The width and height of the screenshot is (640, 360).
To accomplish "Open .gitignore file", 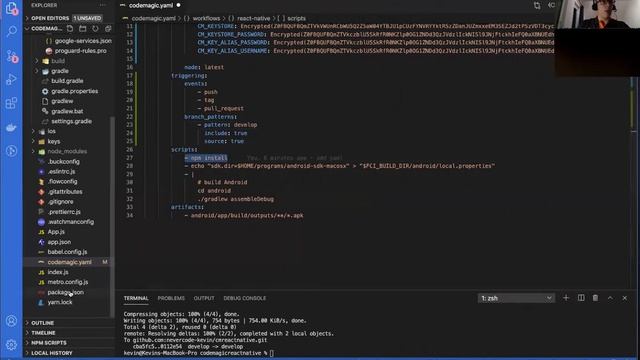I will pos(60,202).
